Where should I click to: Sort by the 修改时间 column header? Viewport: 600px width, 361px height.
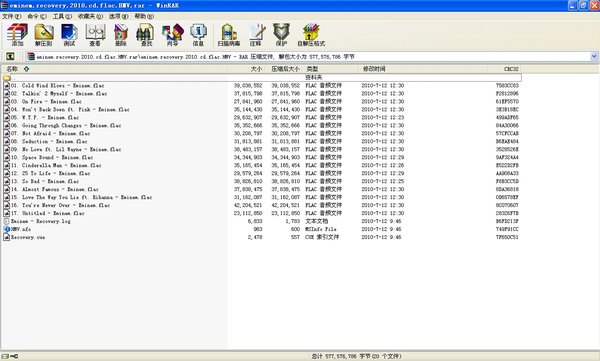423,69
